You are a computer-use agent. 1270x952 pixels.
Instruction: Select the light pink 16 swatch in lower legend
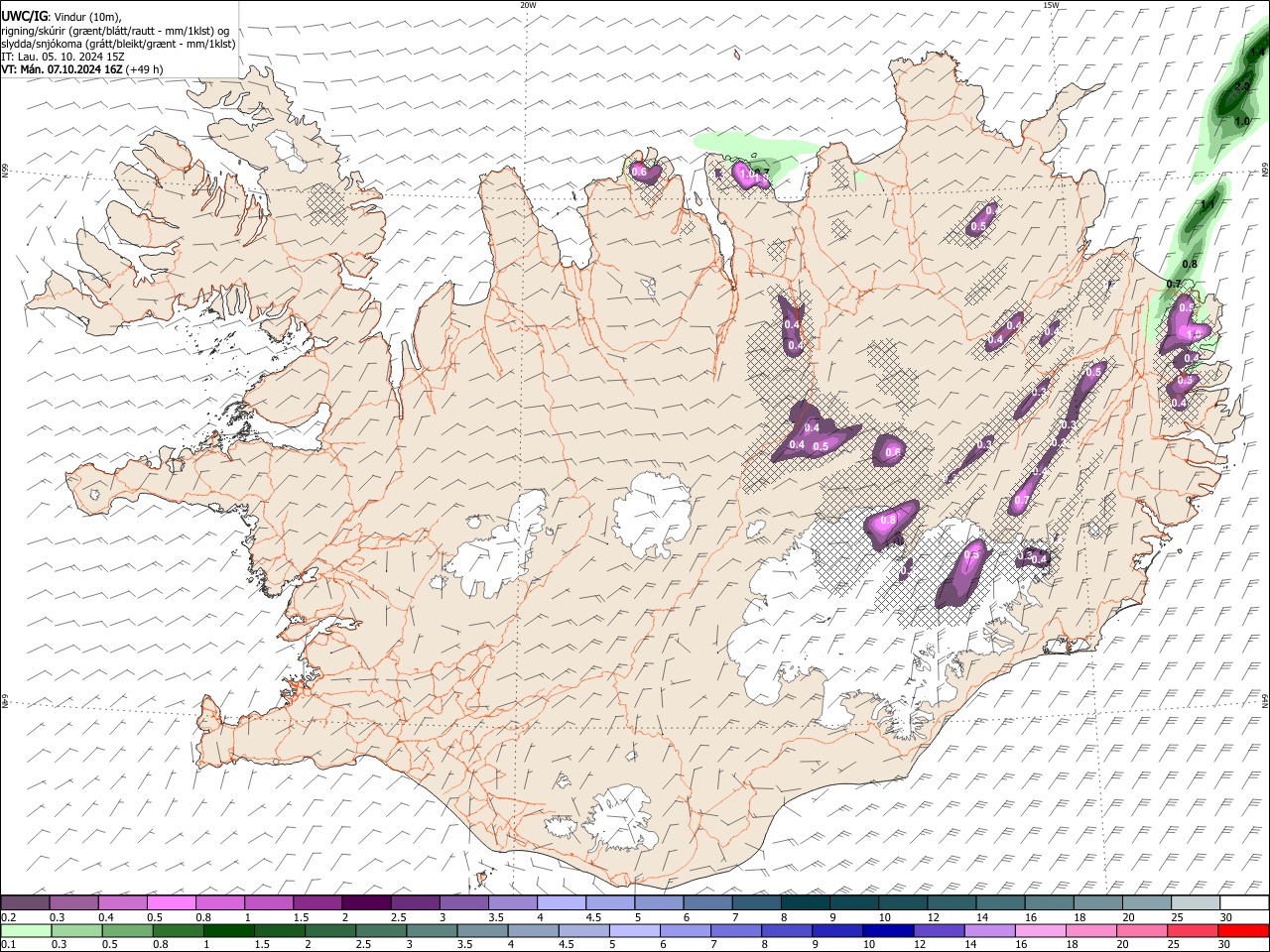(x=1040, y=930)
